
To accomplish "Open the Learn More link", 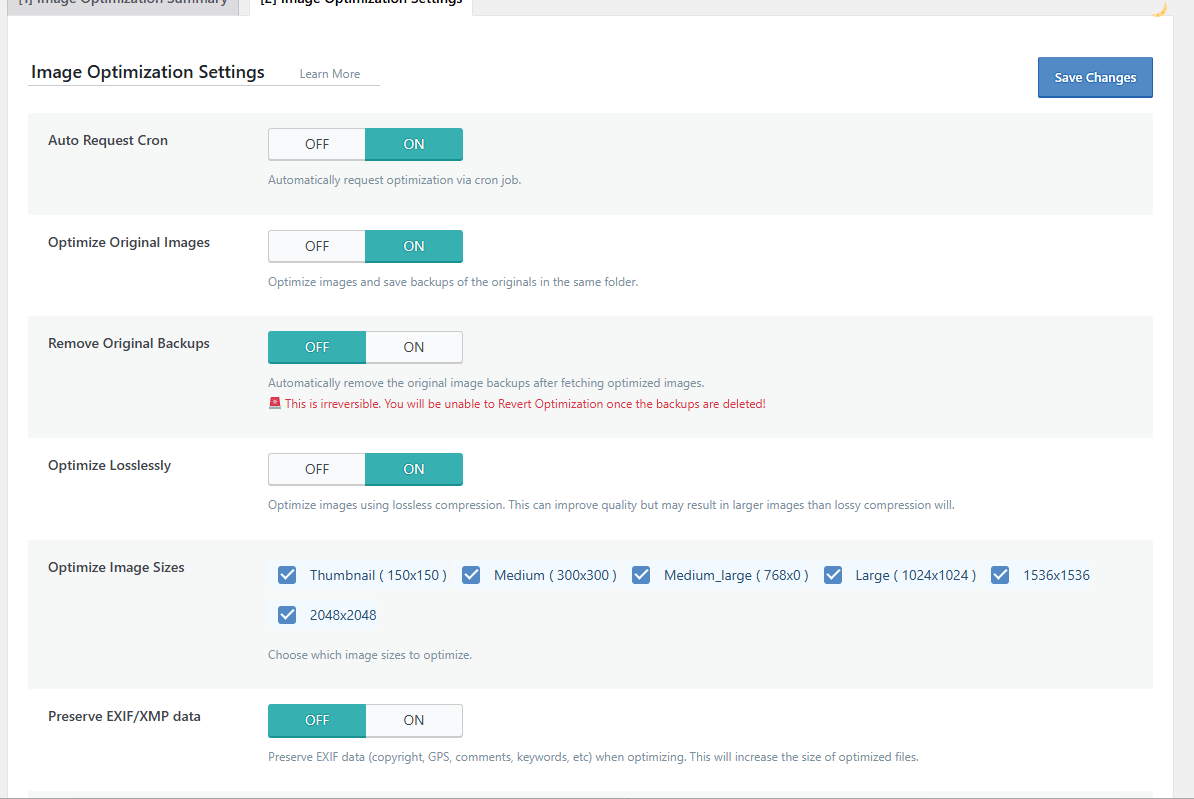I will click(330, 74).
